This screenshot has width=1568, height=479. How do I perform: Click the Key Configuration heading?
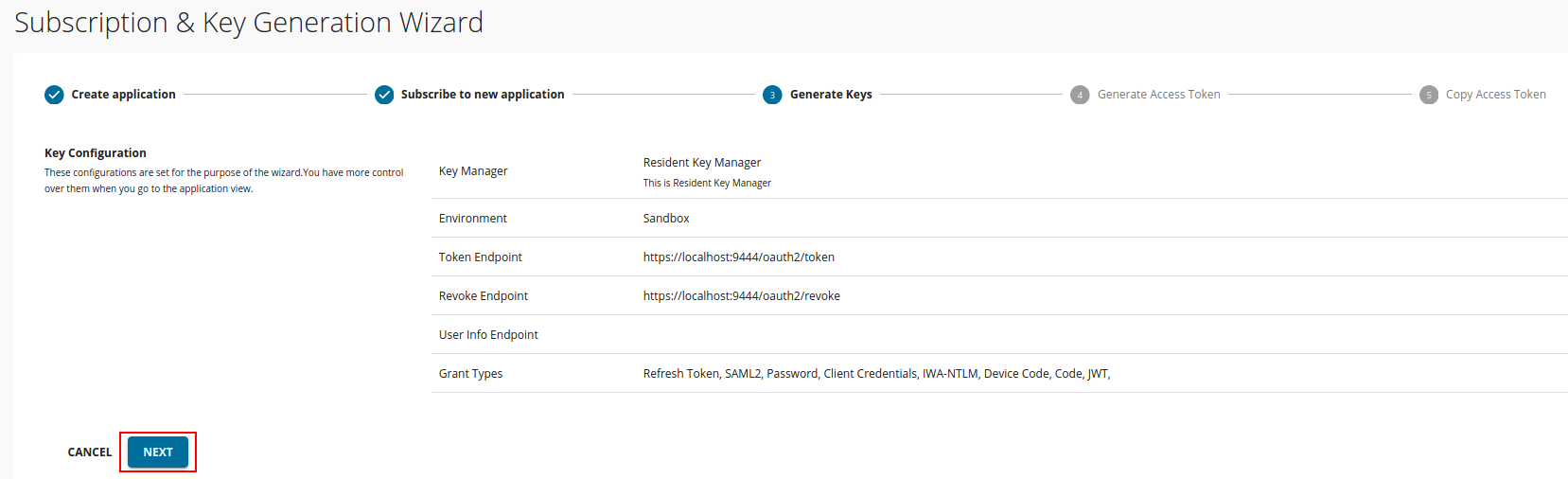pos(96,153)
